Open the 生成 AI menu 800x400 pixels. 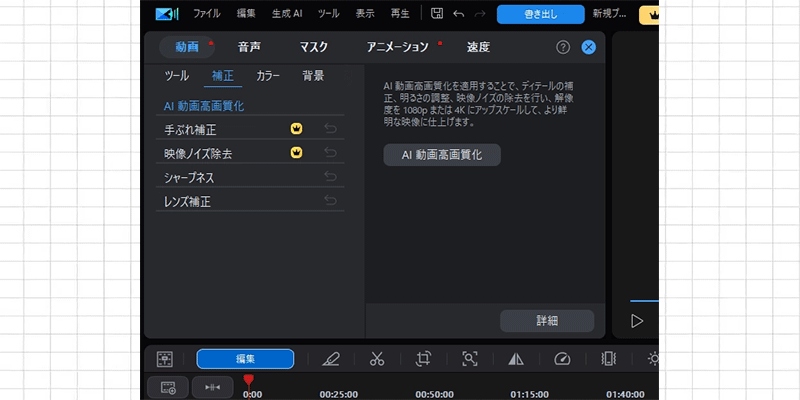point(287,14)
